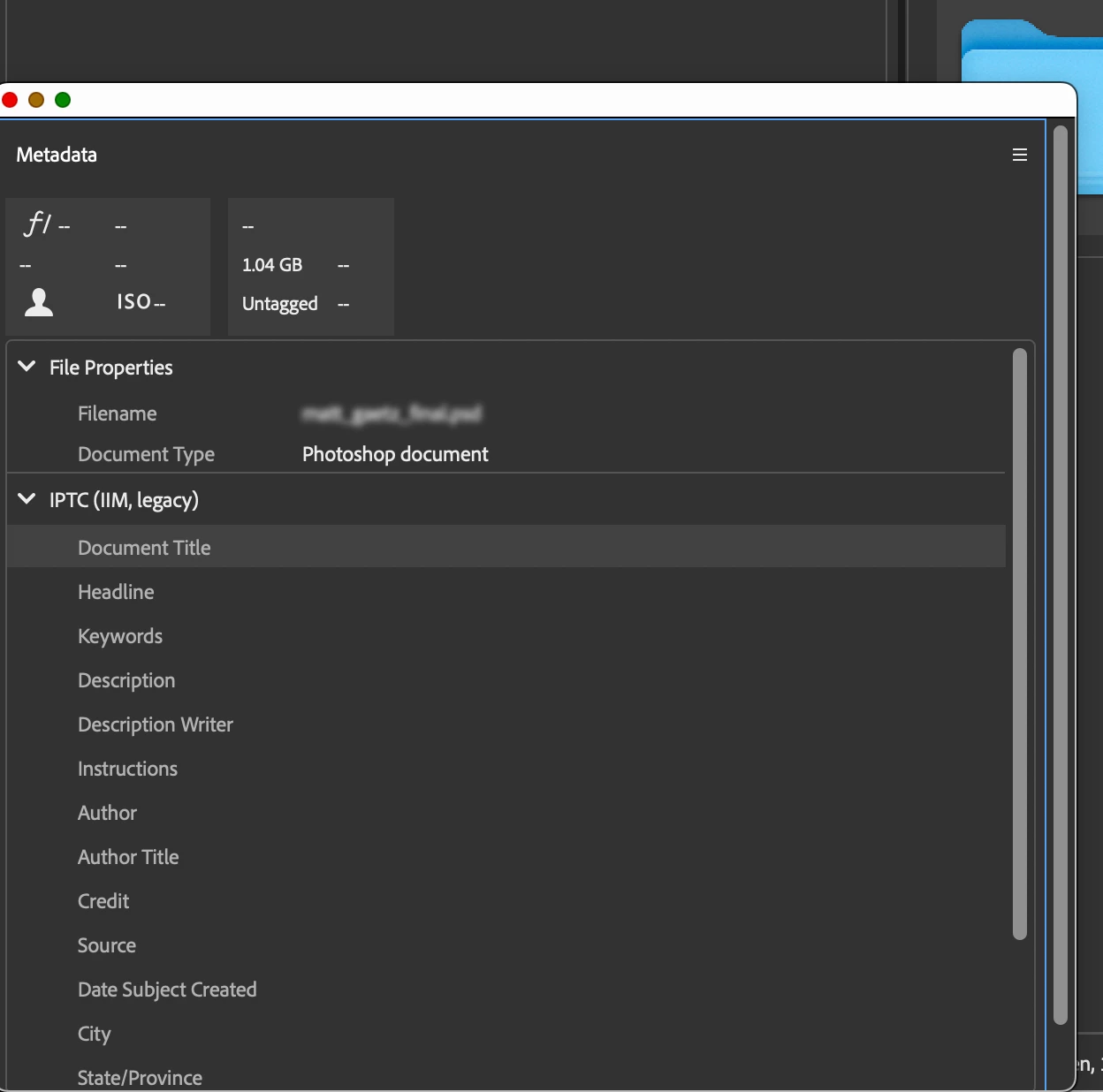Click the Date Subject Created row
Viewport: 1103px width, 1092px height.
[506, 990]
